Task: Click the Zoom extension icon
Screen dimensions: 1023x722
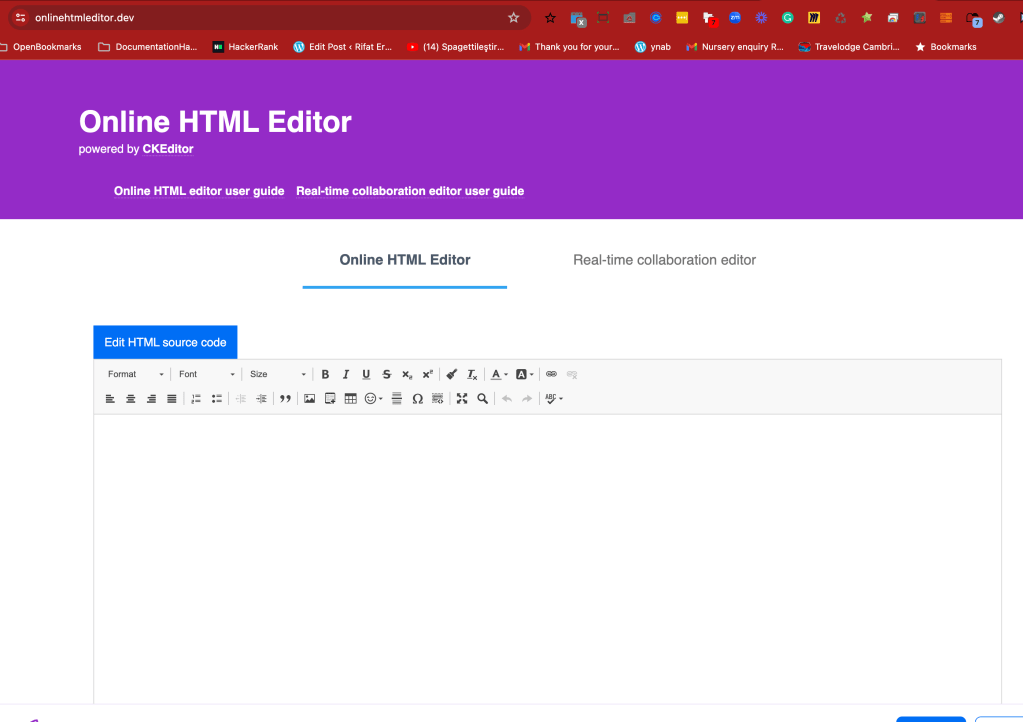Action: [735, 18]
